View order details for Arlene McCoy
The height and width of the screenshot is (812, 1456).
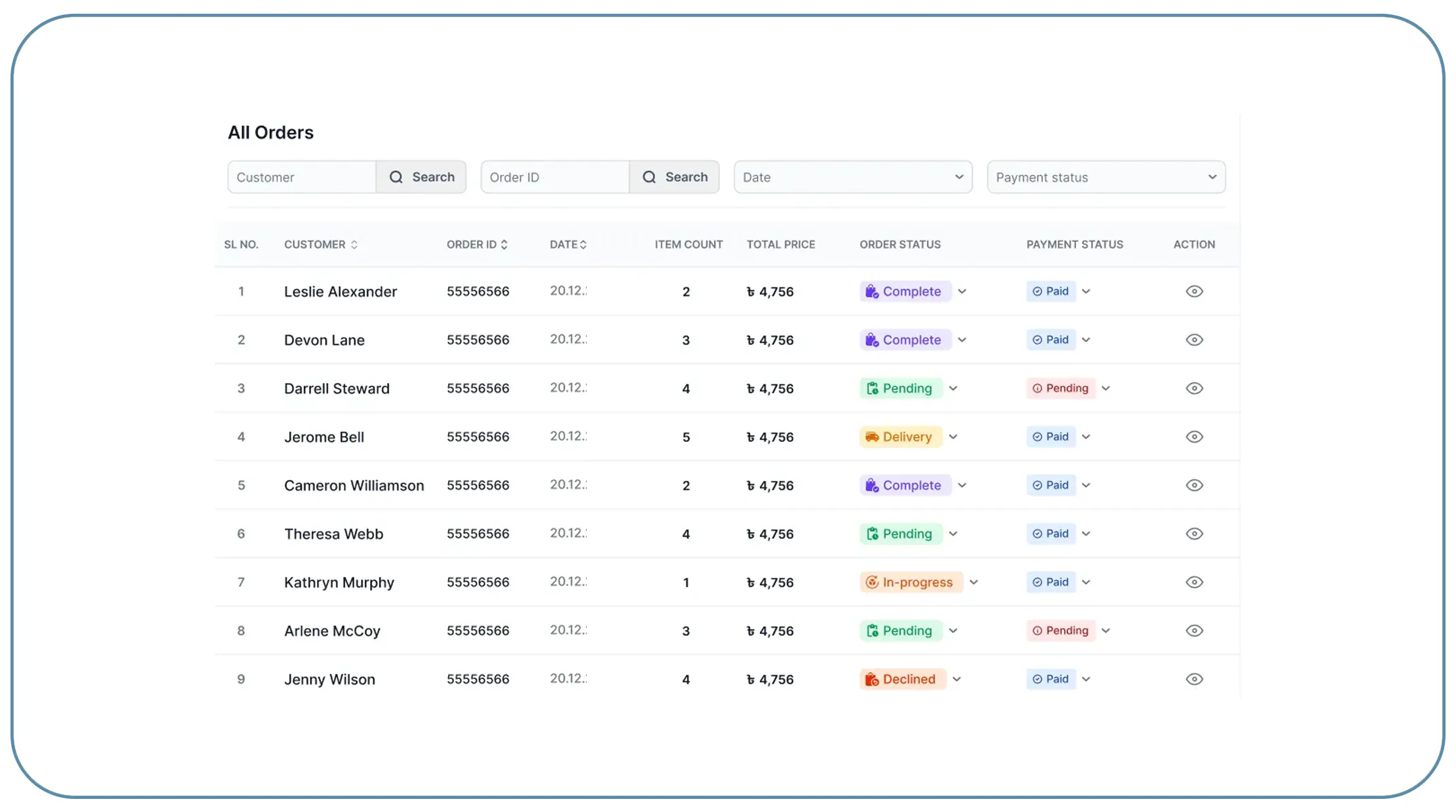pos(1194,631)
